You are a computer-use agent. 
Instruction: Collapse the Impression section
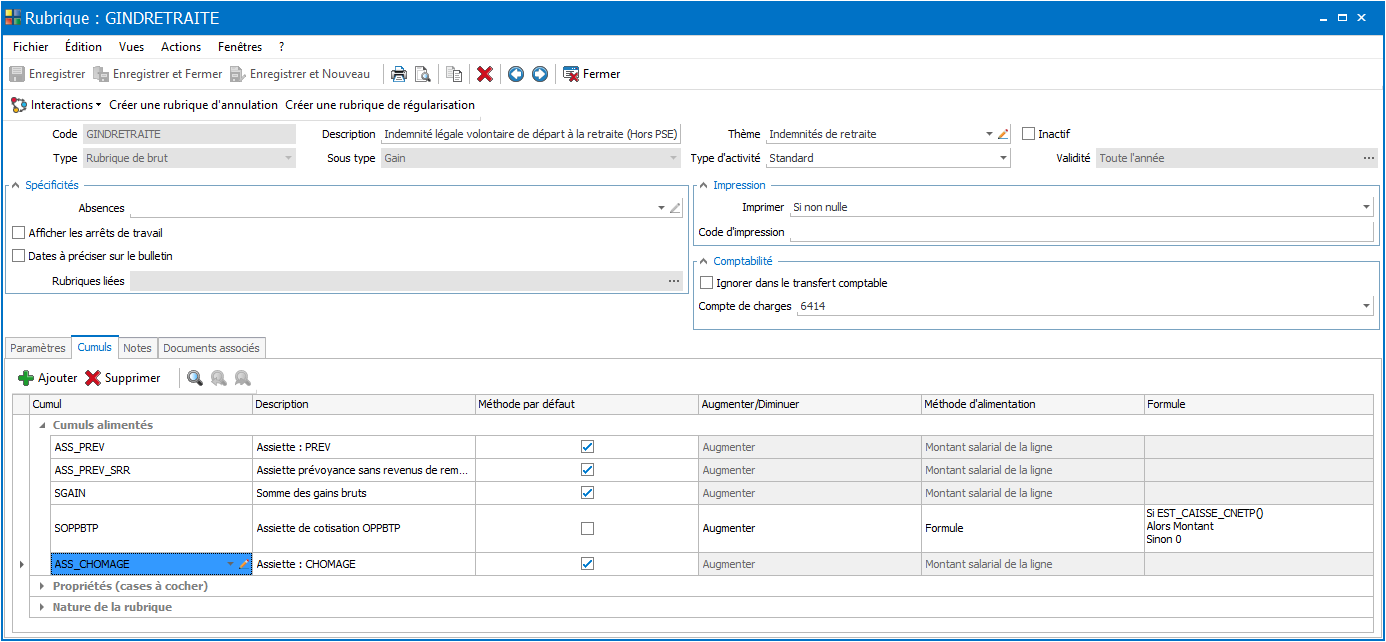point(703,185)
